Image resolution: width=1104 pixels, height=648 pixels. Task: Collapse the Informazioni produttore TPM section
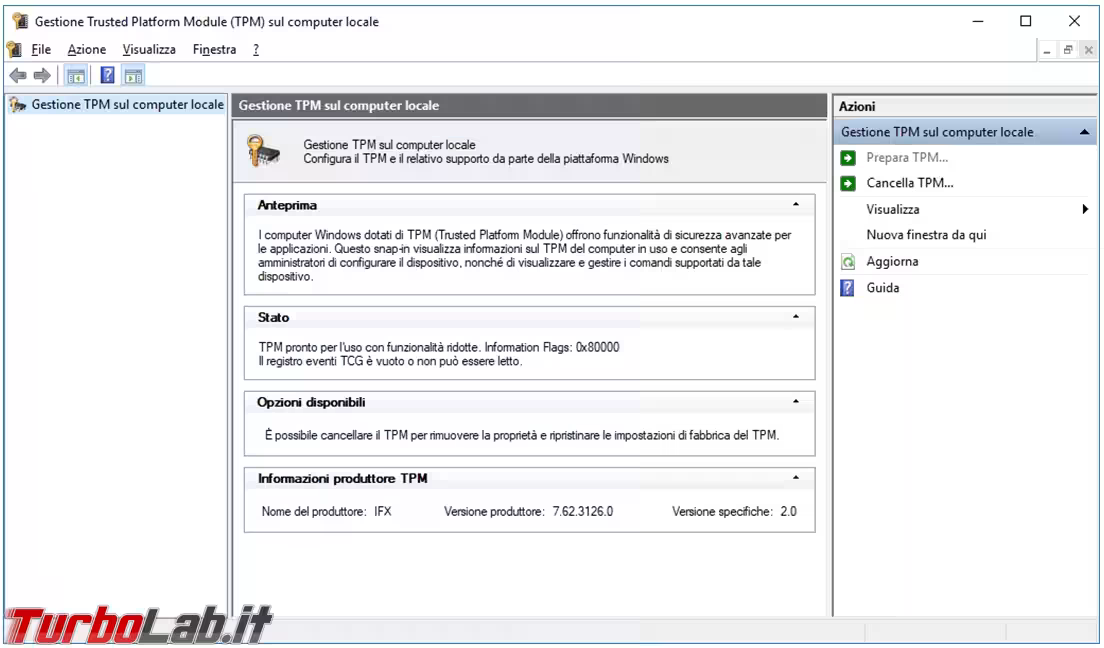click(x=796, y=478)
